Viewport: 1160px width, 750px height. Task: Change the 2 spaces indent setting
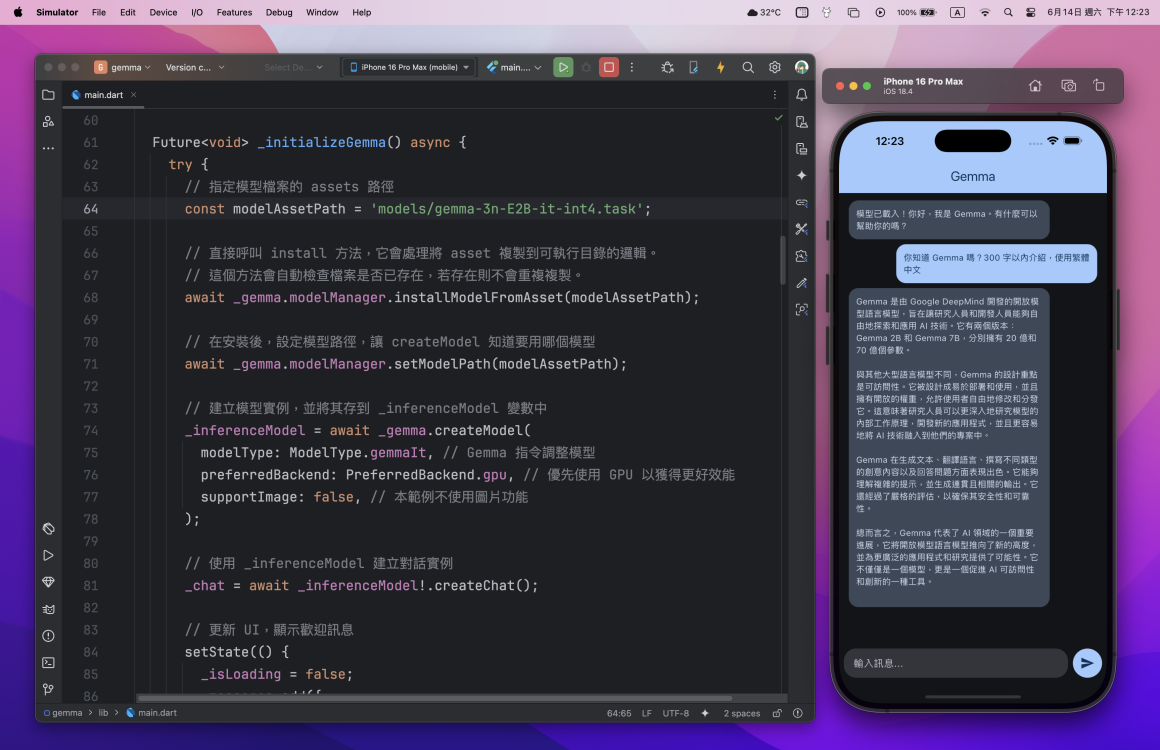(x=741, y=713)
